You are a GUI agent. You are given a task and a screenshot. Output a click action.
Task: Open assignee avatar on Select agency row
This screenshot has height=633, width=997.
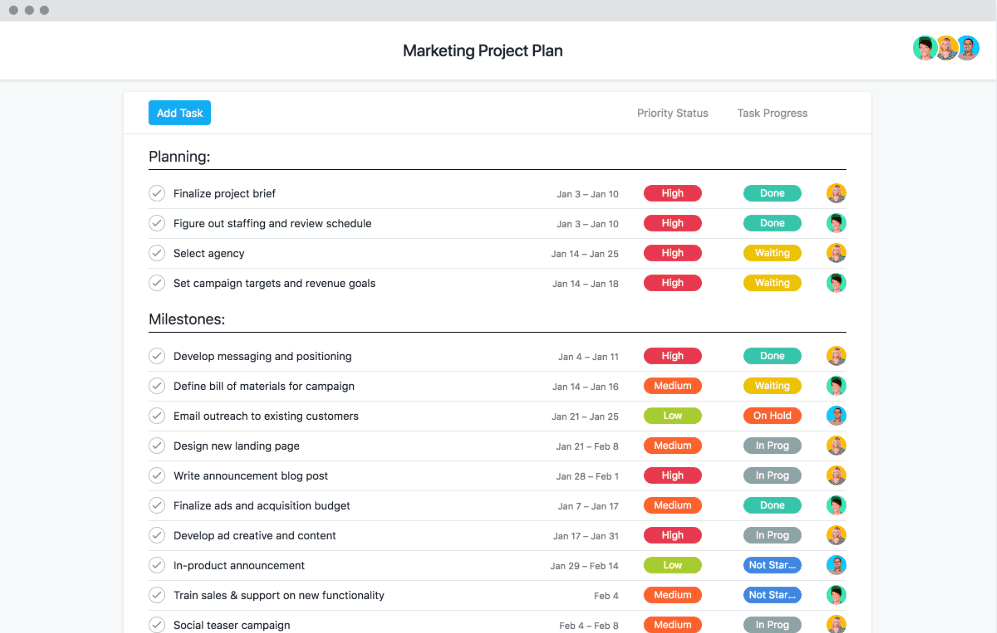click(x=836, y=253)
